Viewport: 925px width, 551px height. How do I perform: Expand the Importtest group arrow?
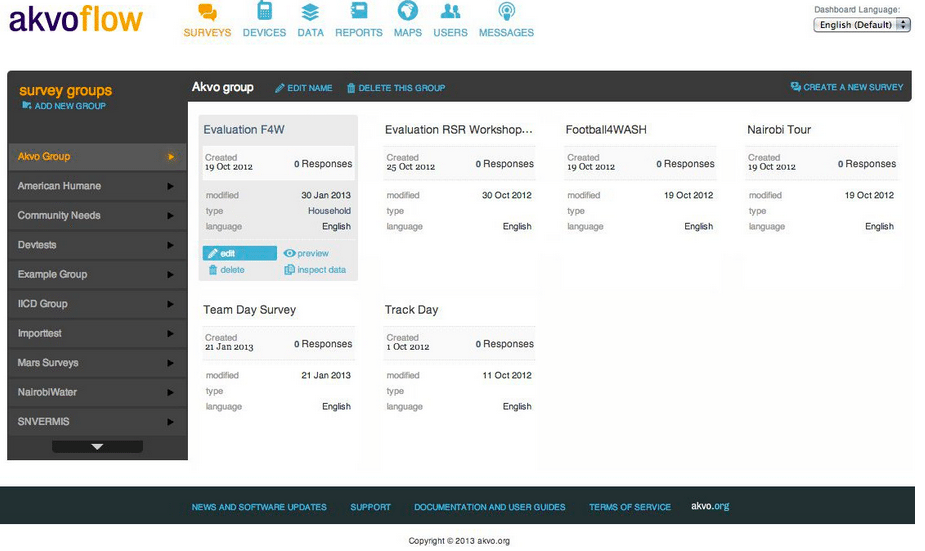coord(170,333)
